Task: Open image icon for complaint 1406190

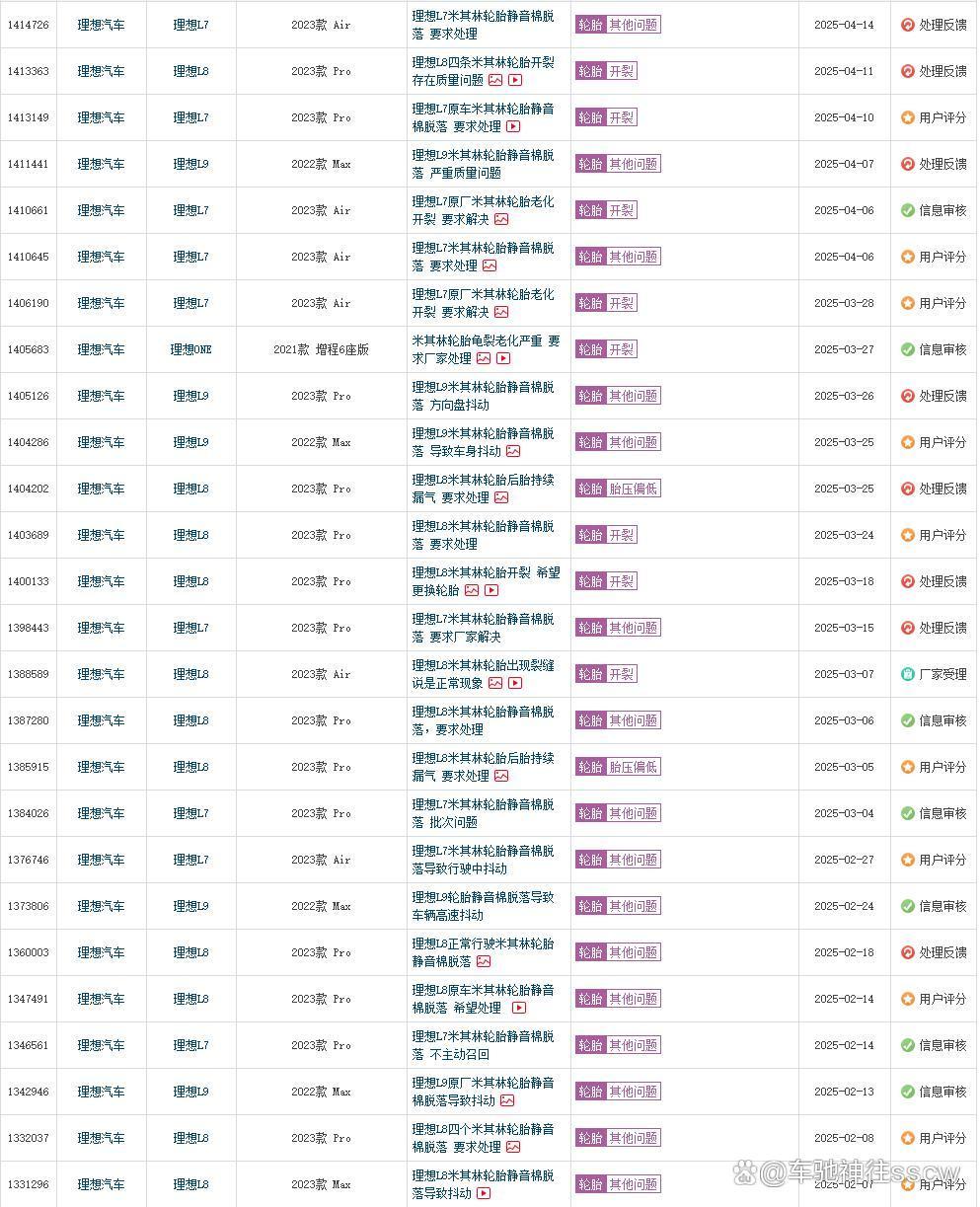Action: pyautogui.click(x=501, y=312)
